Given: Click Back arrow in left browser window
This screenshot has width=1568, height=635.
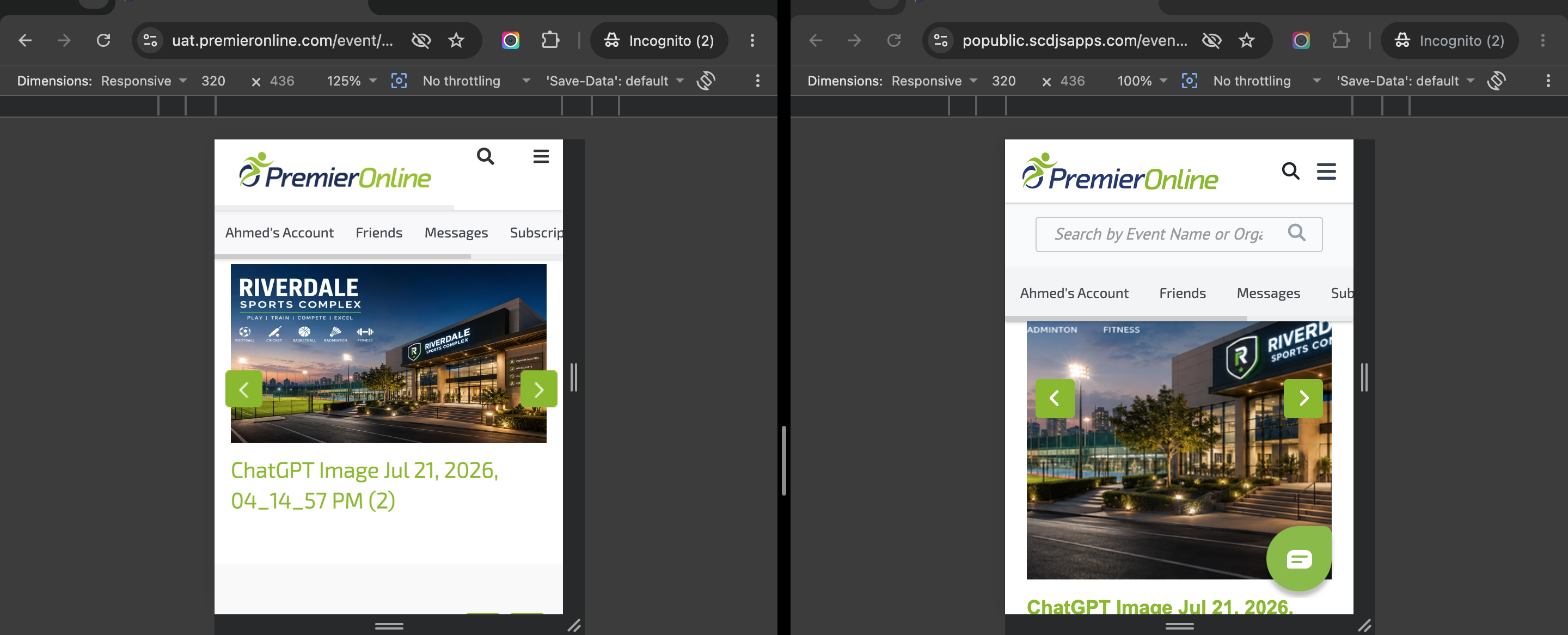Looking at the screenshot, I should point(25,40).
